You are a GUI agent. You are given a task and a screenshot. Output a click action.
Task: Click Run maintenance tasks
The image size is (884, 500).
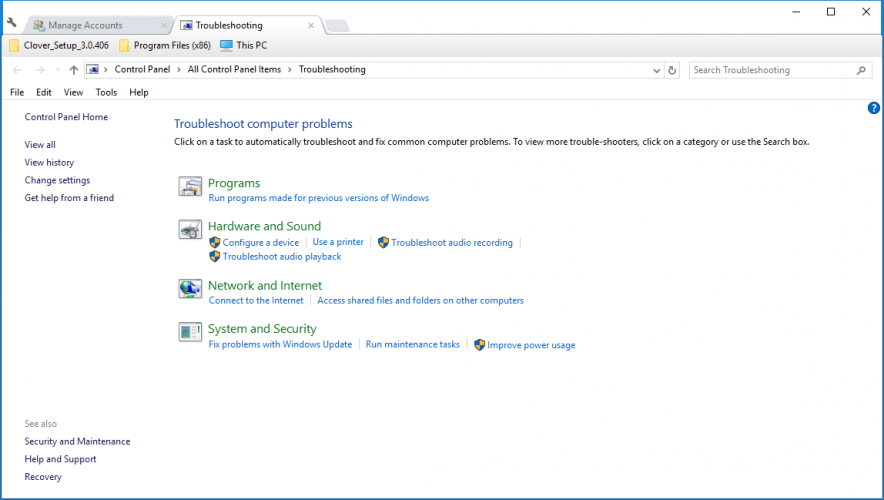coord(413,344)
